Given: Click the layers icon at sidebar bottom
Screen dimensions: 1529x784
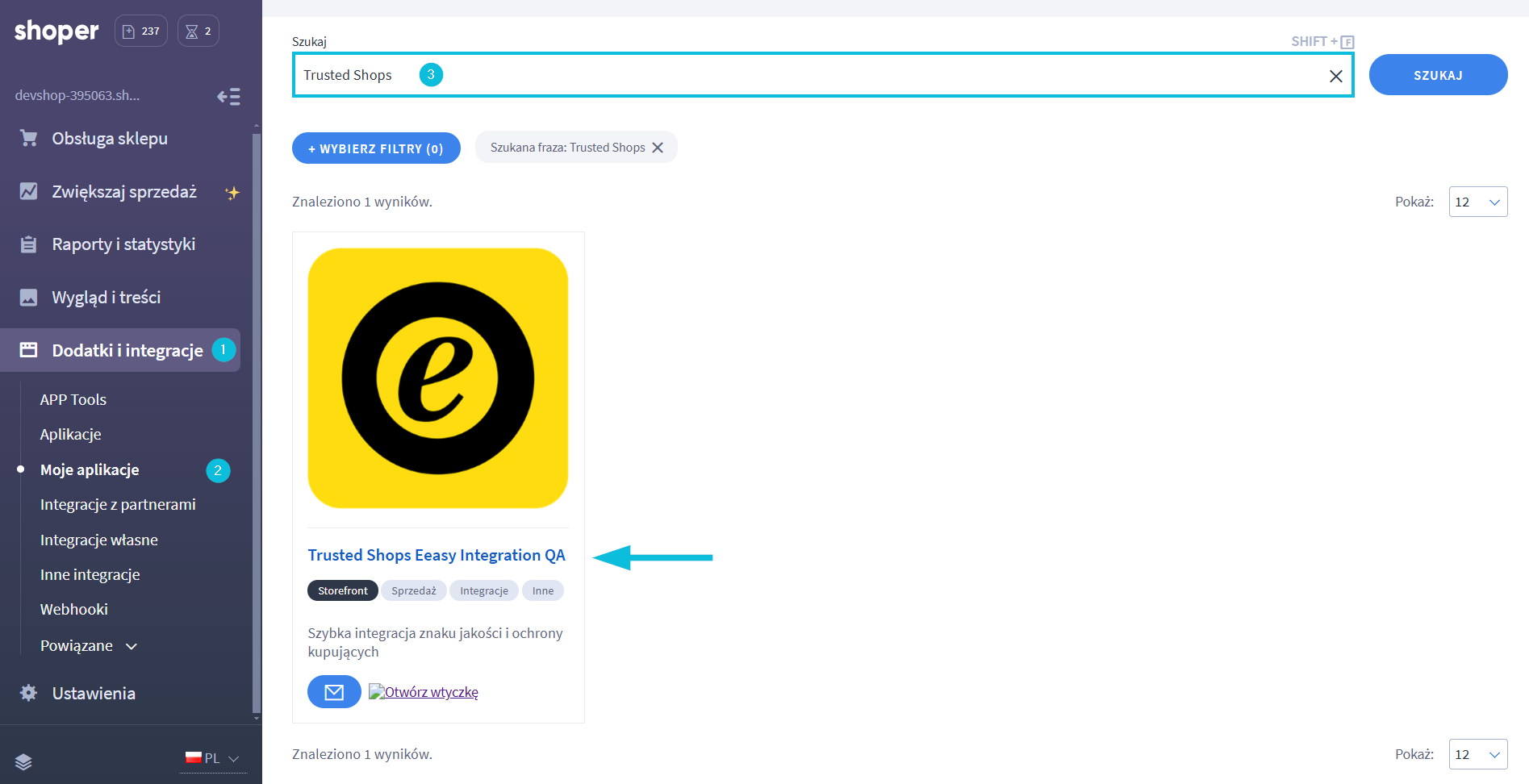Looking at the screenshot, I should [23, 761].
